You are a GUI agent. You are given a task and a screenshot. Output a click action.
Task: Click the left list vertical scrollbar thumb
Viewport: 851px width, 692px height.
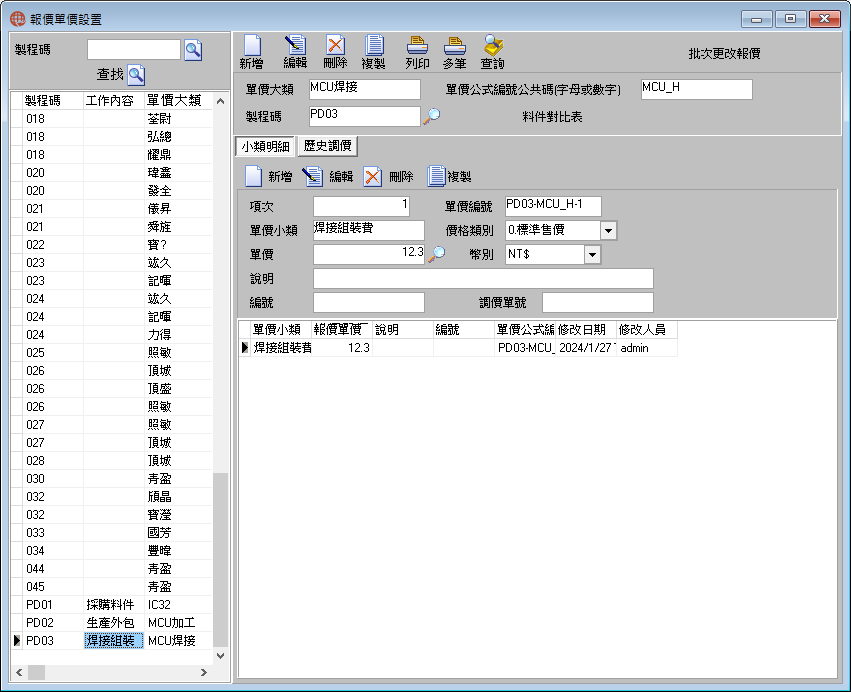pyautogui.click(x=220, y=559)
